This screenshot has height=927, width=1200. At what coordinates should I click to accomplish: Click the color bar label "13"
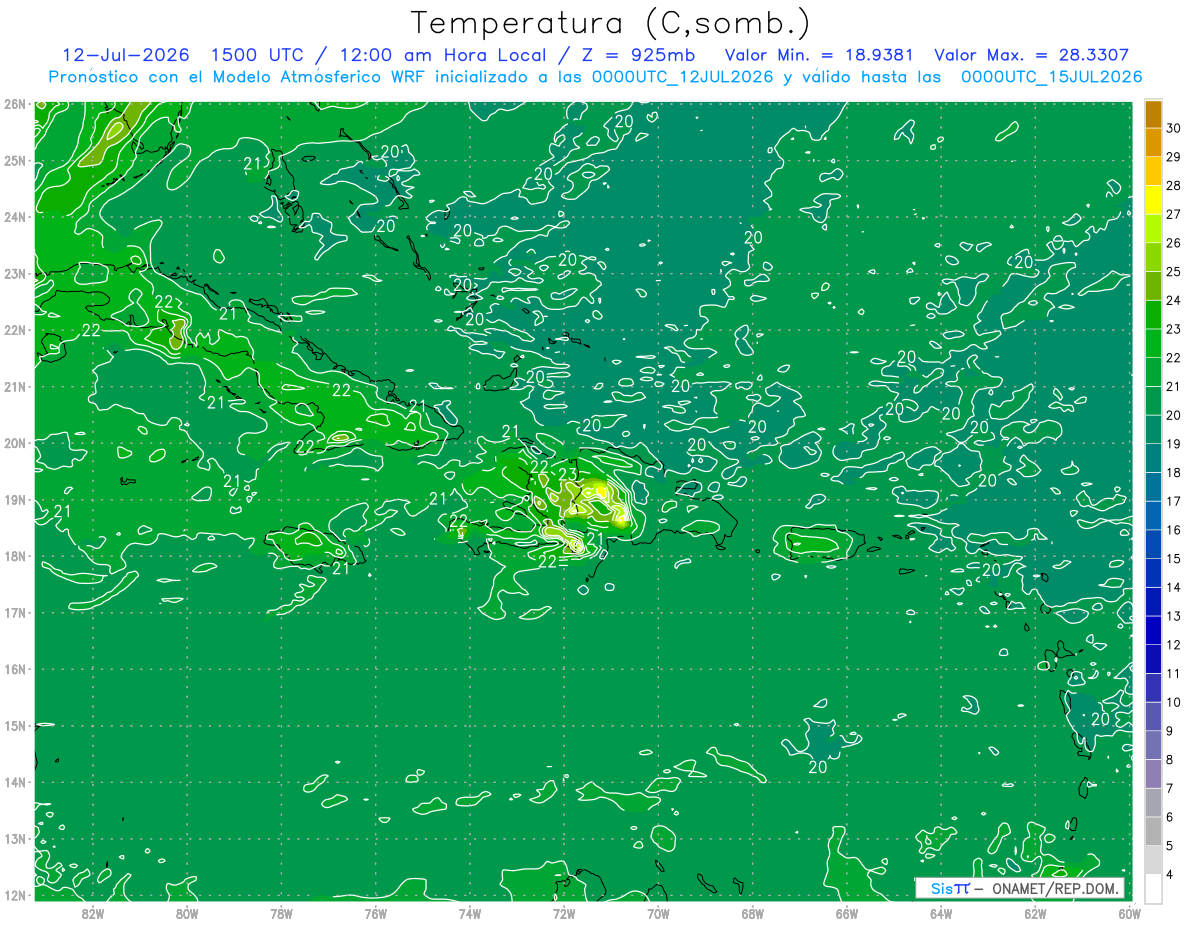click(1174, 617)
